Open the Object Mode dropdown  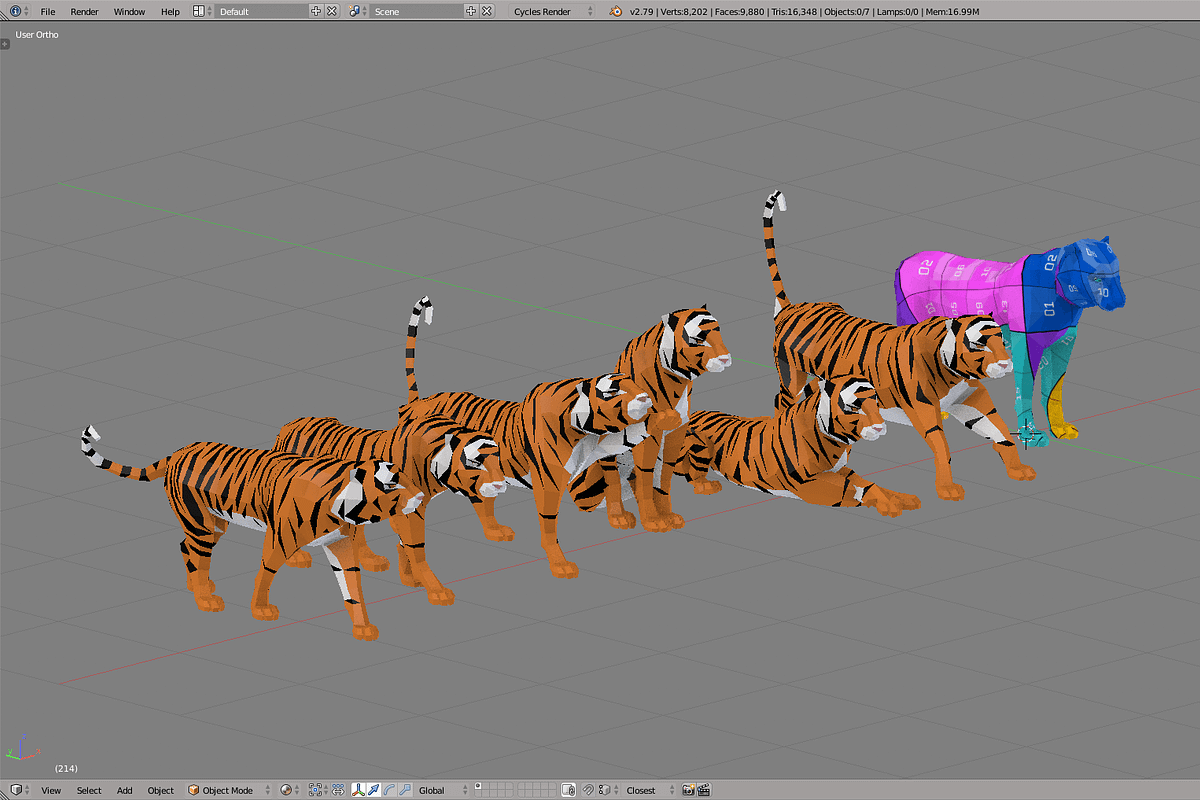229,790
